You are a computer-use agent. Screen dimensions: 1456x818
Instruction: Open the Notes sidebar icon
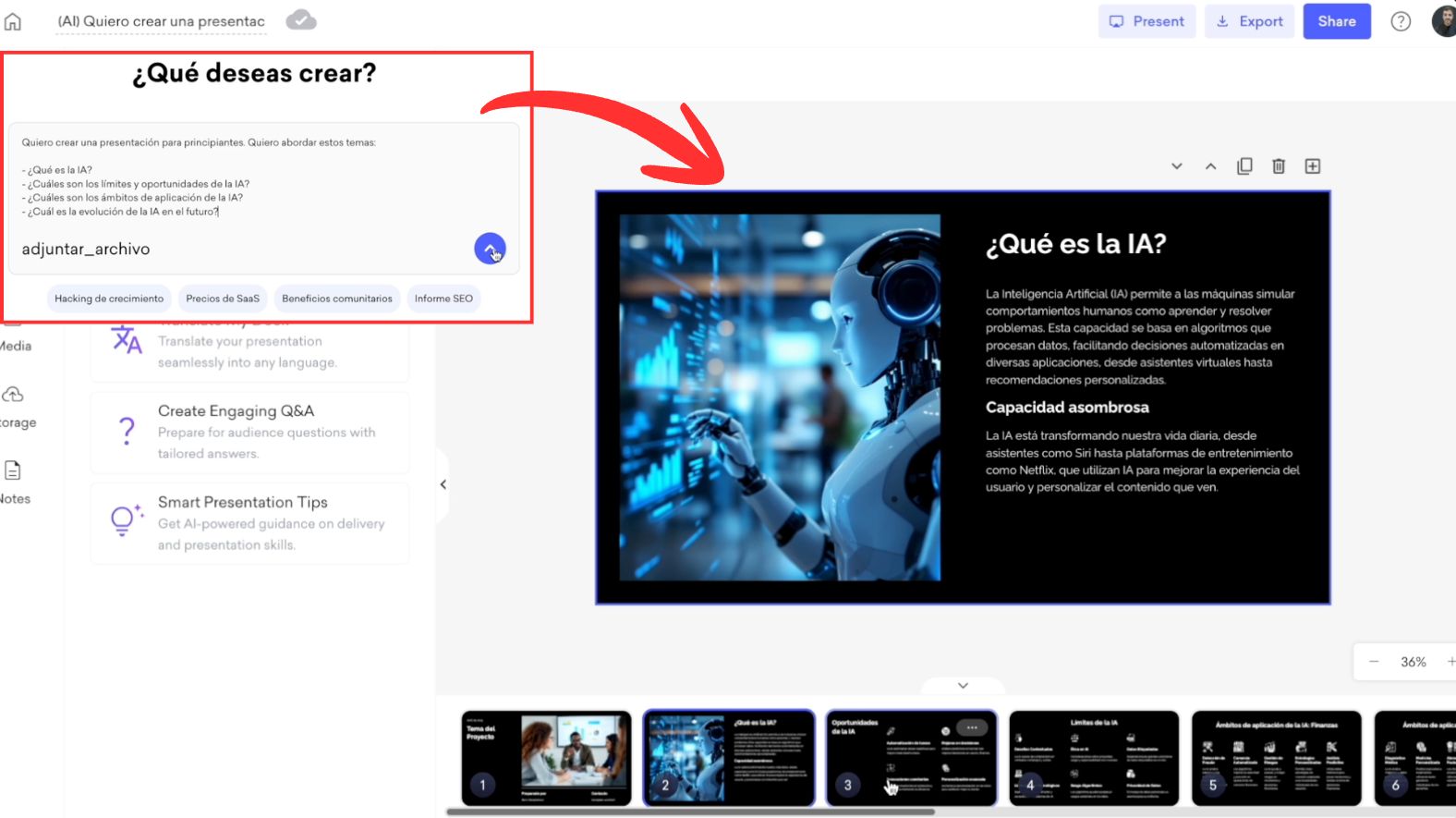pyautogui.click(x=13, y=470)
